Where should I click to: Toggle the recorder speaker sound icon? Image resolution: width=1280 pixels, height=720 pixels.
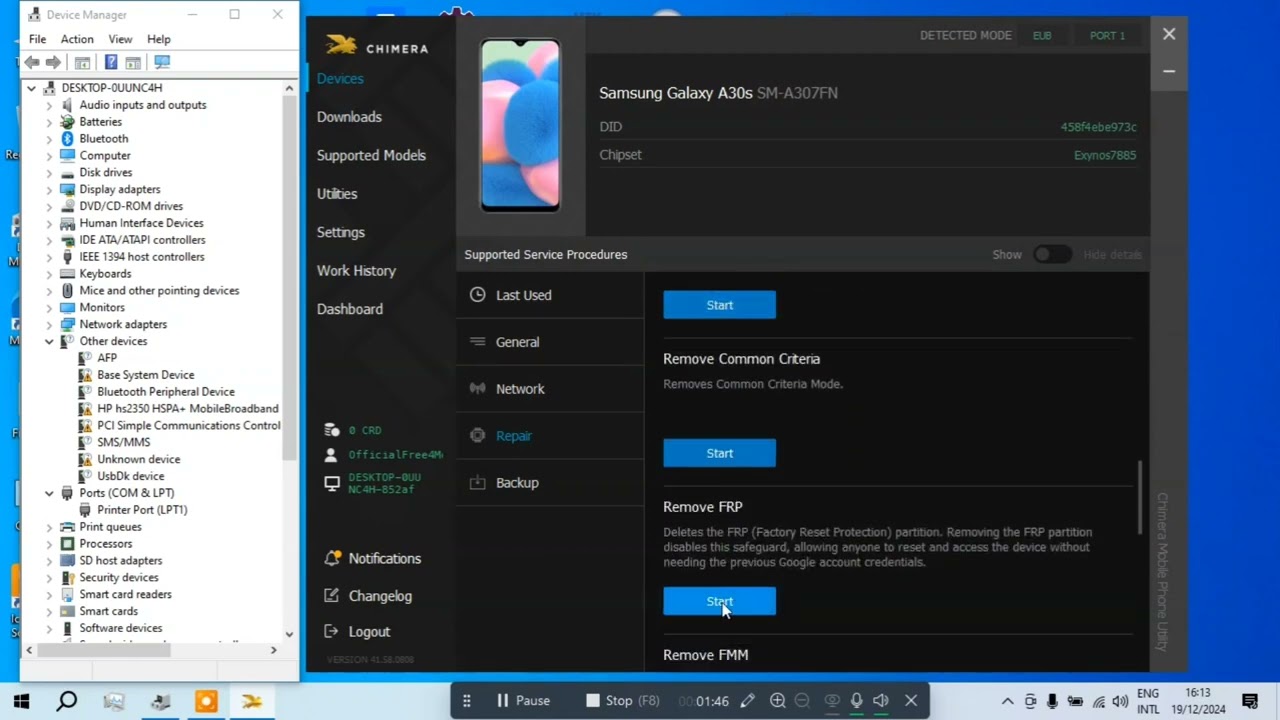click(x=881, y=701)
